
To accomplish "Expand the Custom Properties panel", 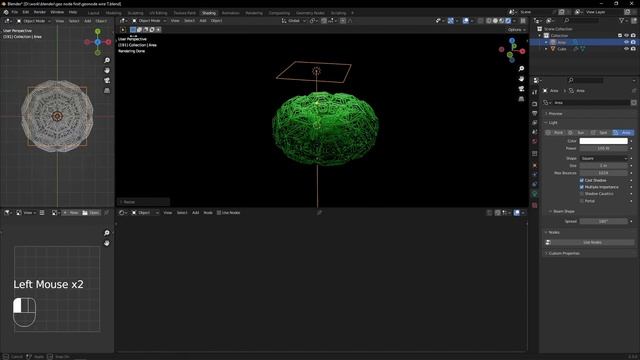I will point(564,253).
